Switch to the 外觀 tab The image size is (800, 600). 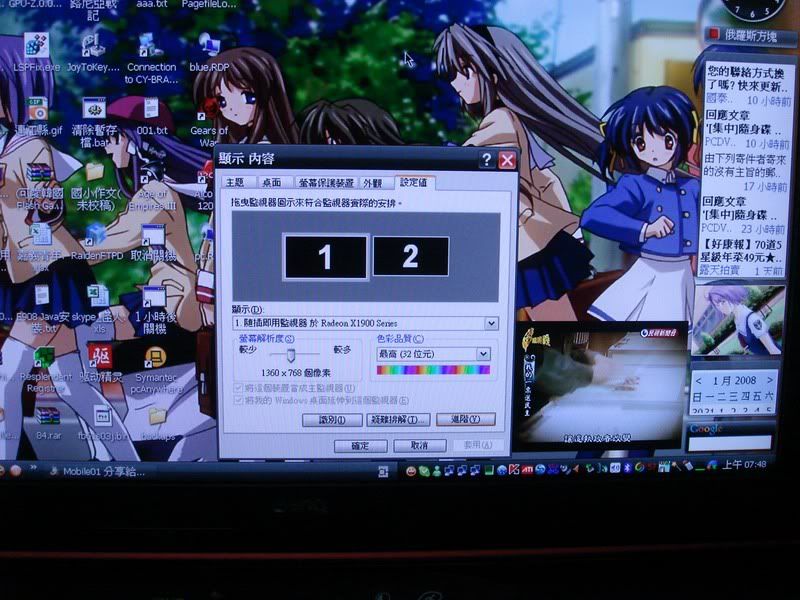pos(373,183)
